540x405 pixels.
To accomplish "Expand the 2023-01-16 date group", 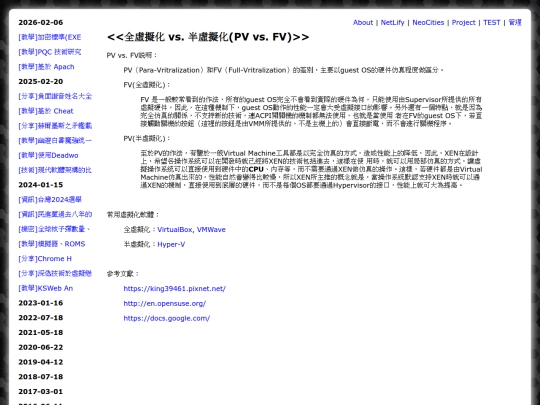I will click(41, 303).
